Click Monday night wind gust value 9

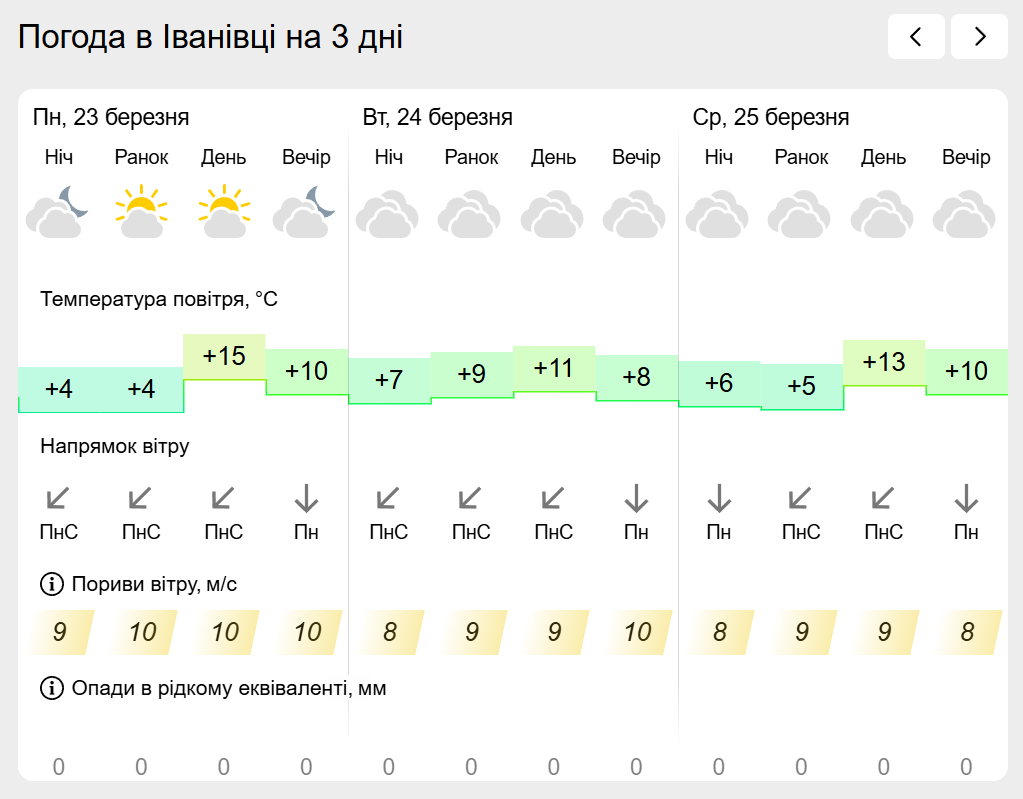point(59,632)
